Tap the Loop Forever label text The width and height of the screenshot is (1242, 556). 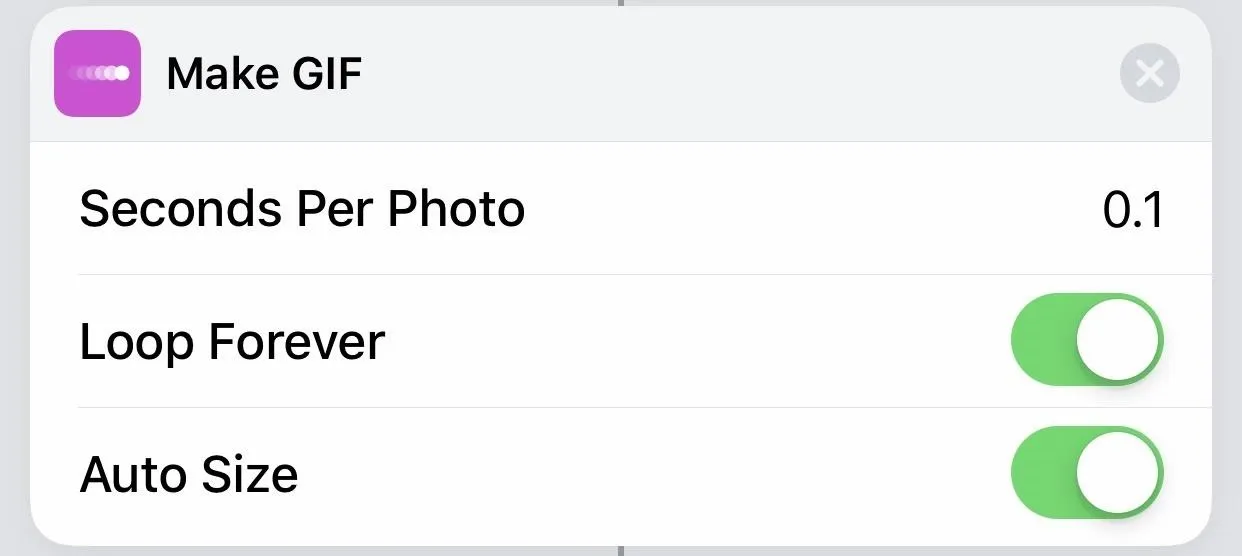(232, 341)
